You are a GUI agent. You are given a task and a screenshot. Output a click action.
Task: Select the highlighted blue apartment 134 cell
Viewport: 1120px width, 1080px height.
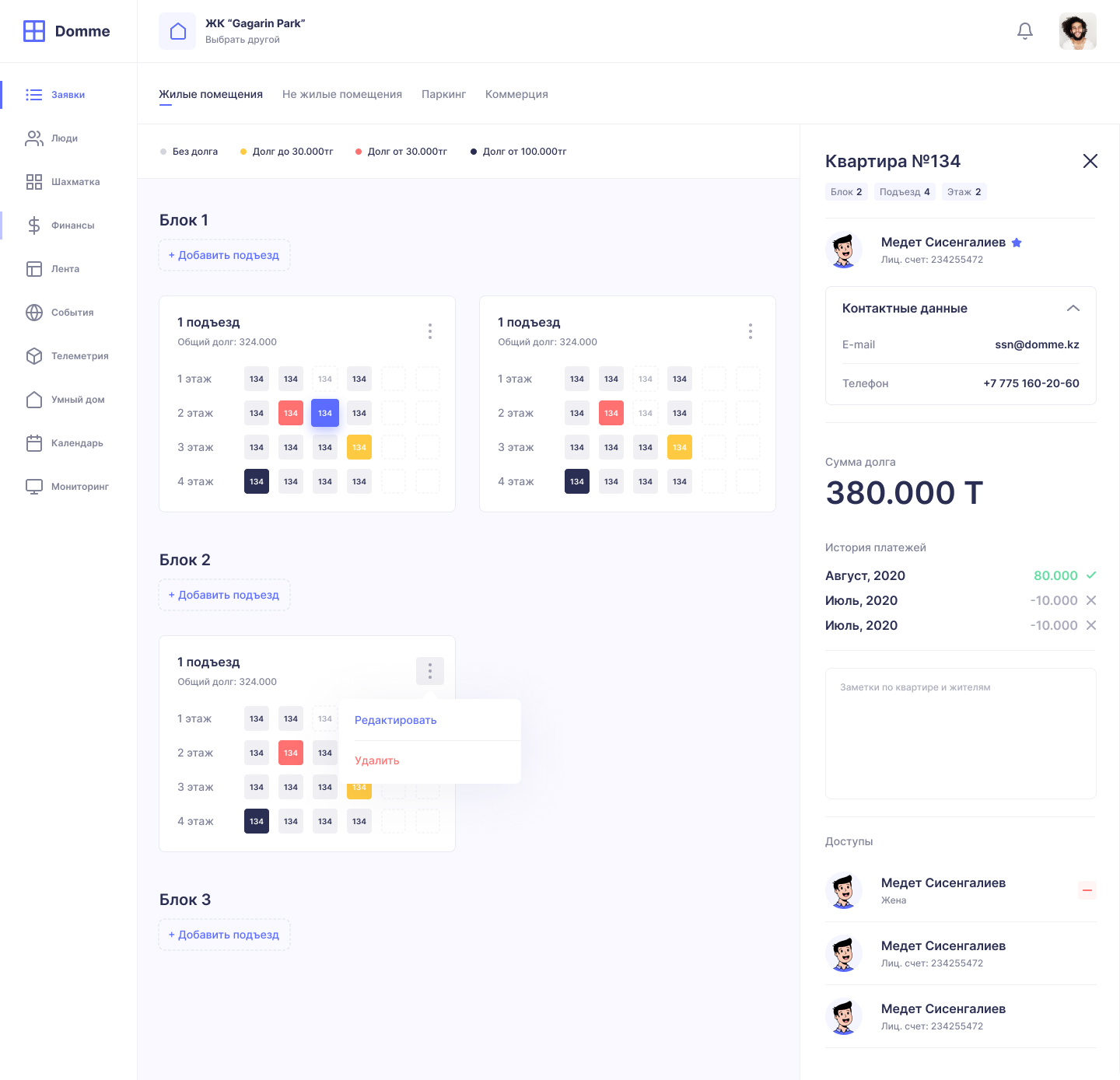pyautogui.click(x=325, y=413)
